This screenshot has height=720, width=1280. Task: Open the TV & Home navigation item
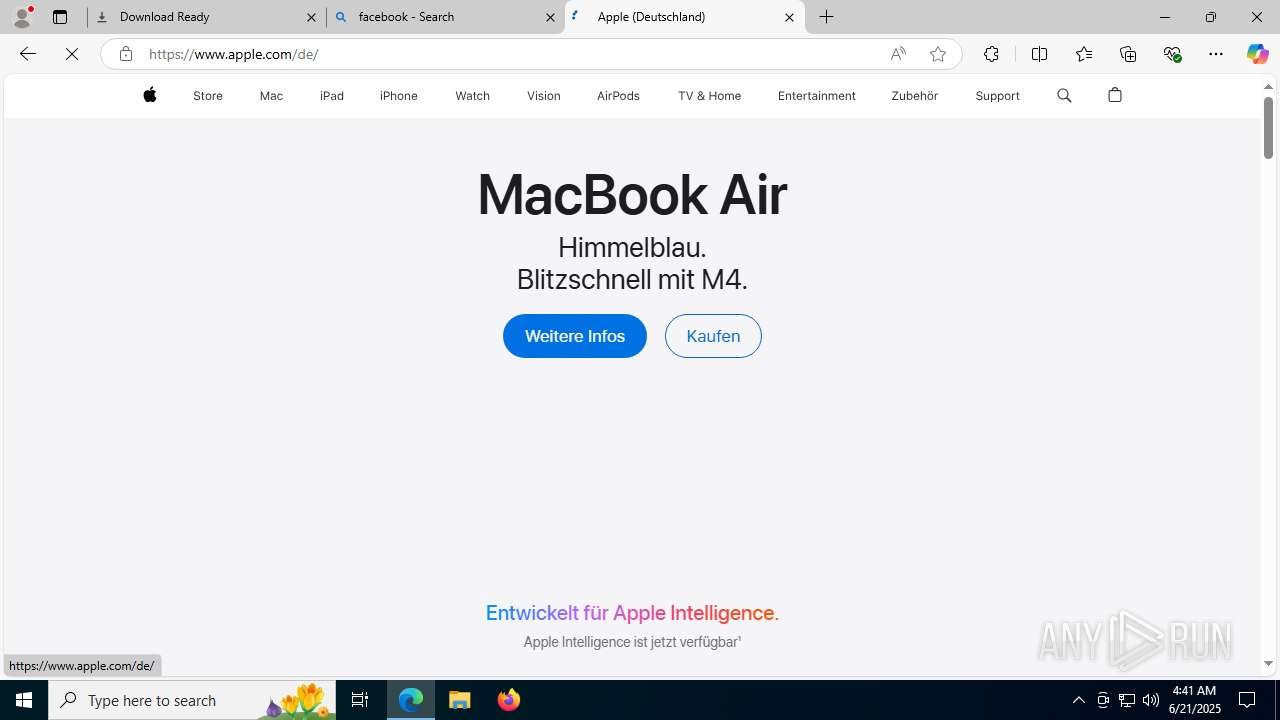(709, 96)
